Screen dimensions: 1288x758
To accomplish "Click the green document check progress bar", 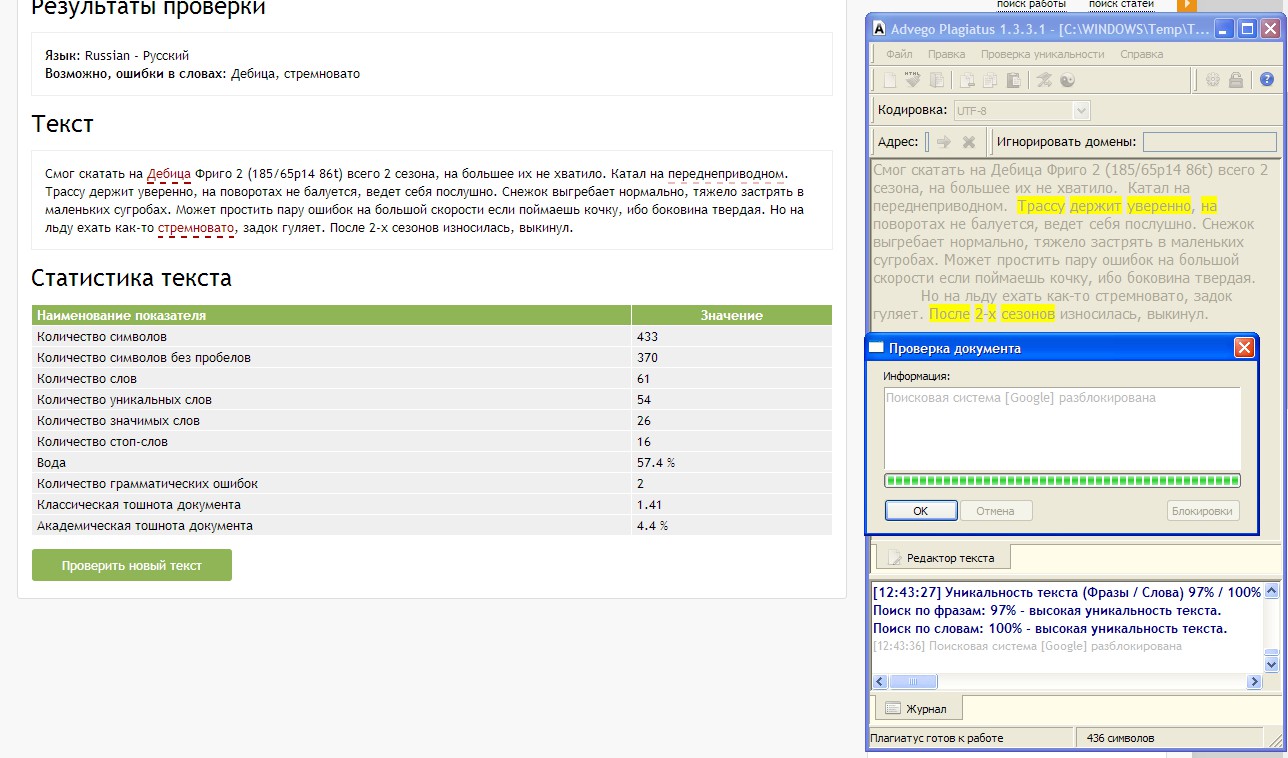I will (1062, 481).
